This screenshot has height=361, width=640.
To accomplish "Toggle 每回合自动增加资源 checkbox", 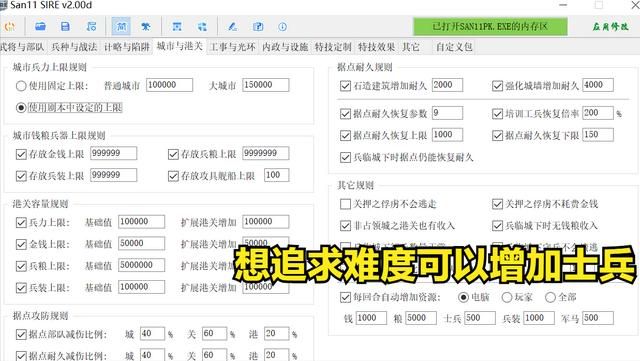I will (345, 297).
